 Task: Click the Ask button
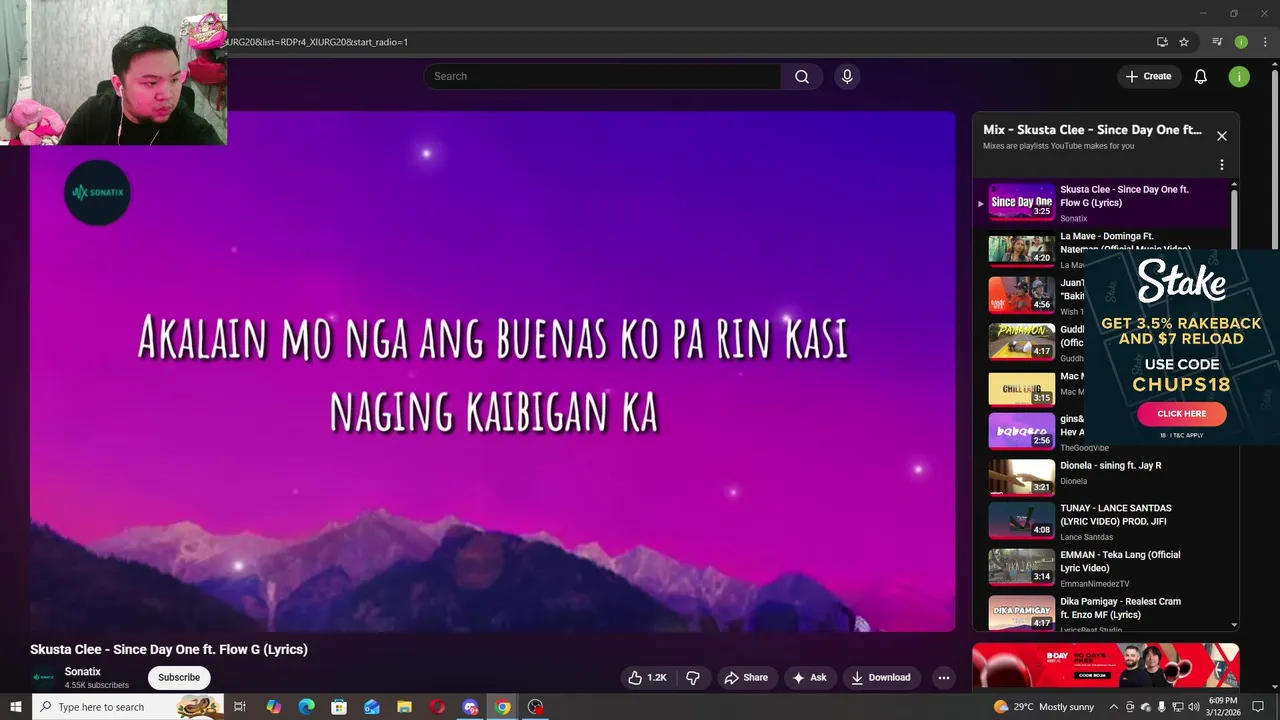809,678
